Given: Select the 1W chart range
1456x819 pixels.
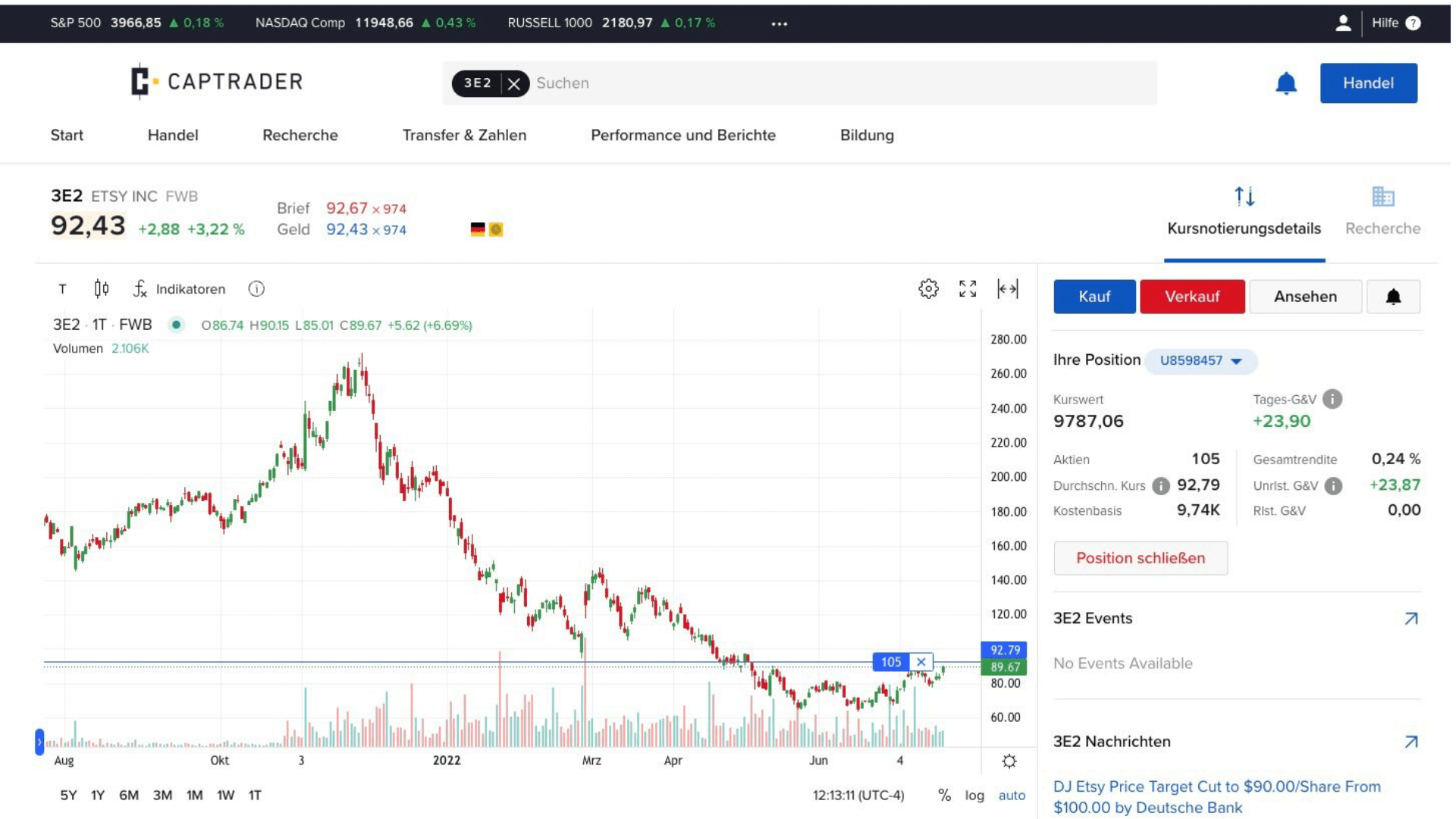Looking at the screenshot, I should (225, 795).
